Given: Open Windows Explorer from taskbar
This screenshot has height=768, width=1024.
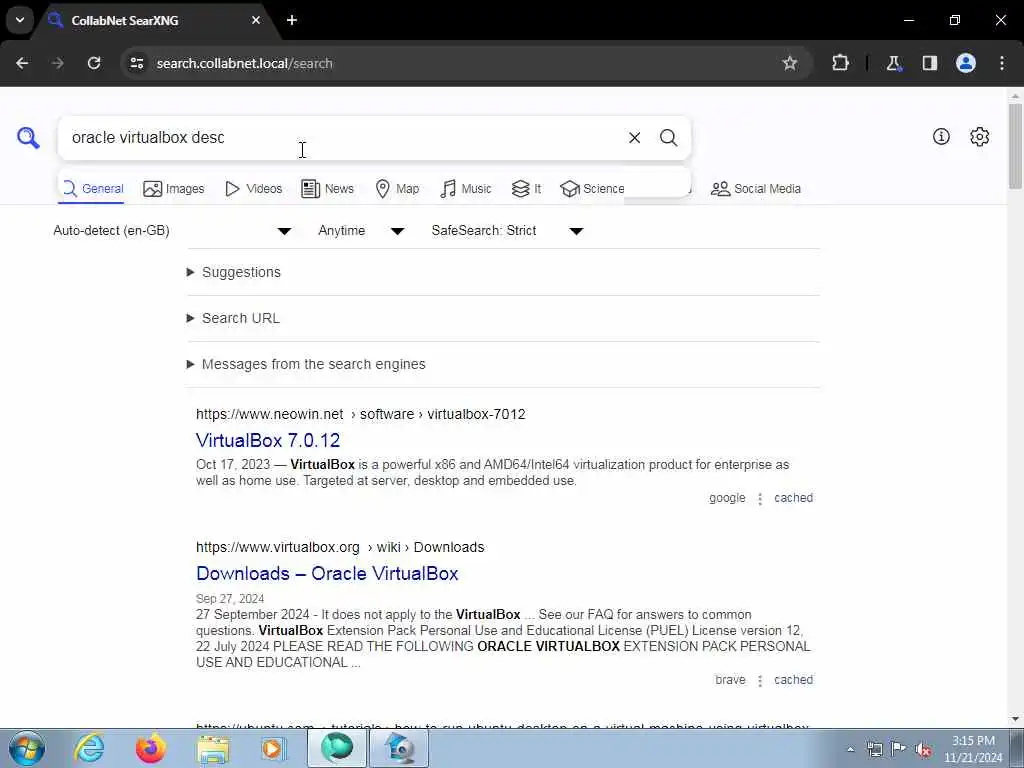Looking at the screenshot, I should pyautogui.click(x=213, y=749).
